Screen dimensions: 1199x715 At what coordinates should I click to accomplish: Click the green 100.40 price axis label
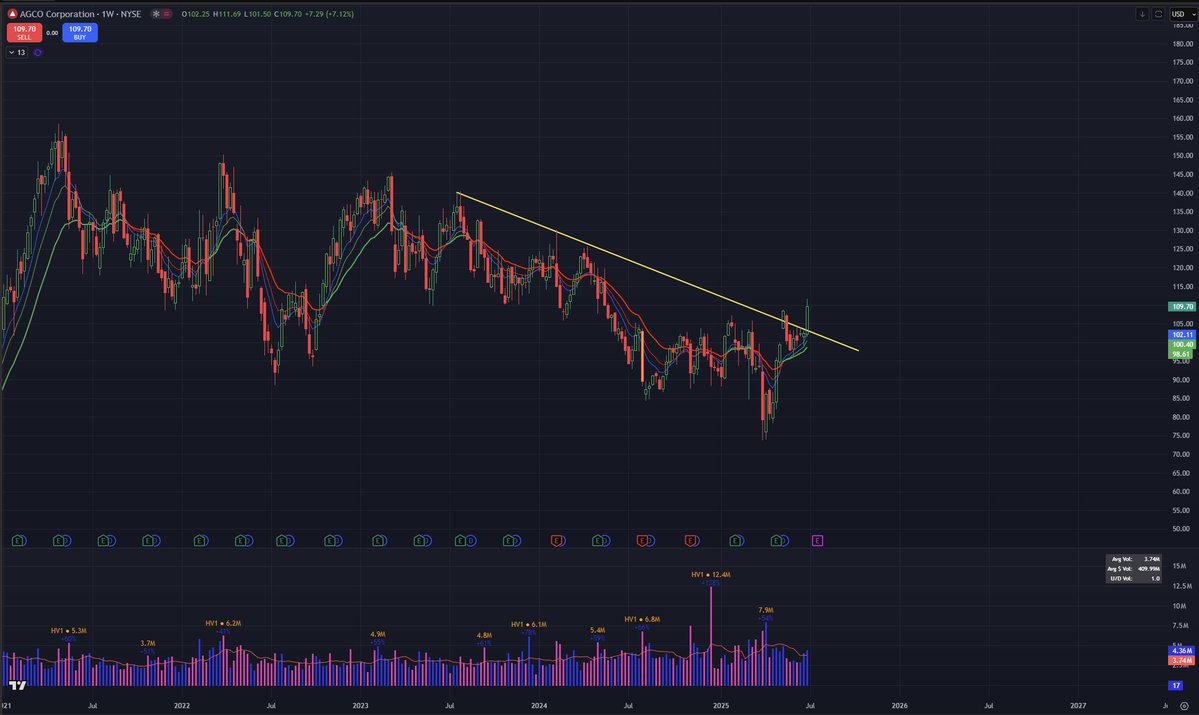[x=1182, y=345]
